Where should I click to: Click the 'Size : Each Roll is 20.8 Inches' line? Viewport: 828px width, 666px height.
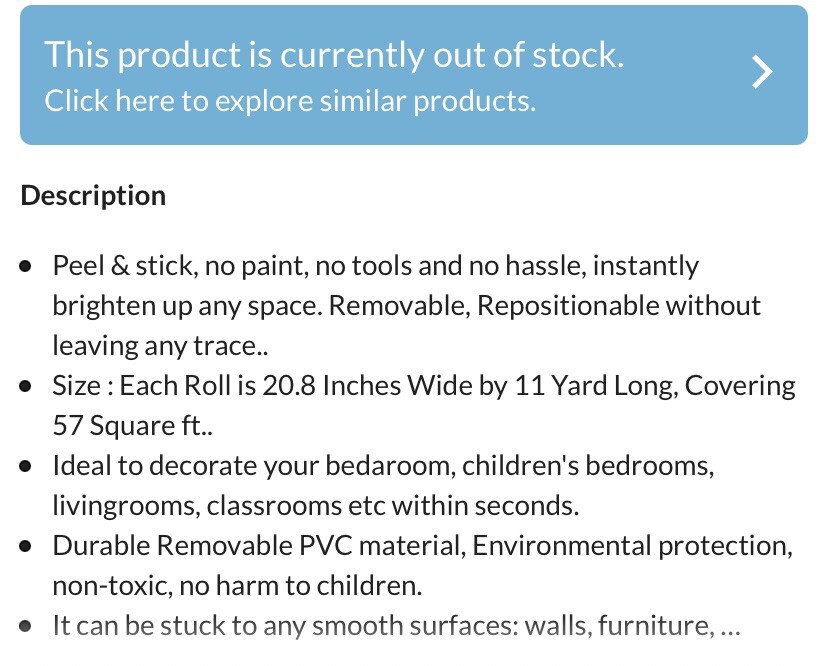424,386
